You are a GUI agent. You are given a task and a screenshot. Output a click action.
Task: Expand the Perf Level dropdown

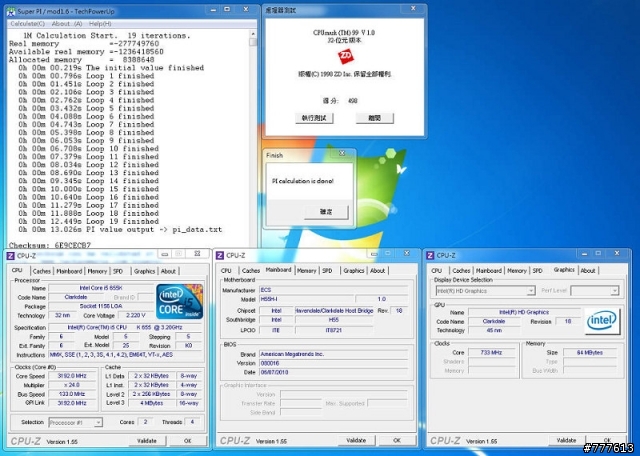[x=614, y=291]
